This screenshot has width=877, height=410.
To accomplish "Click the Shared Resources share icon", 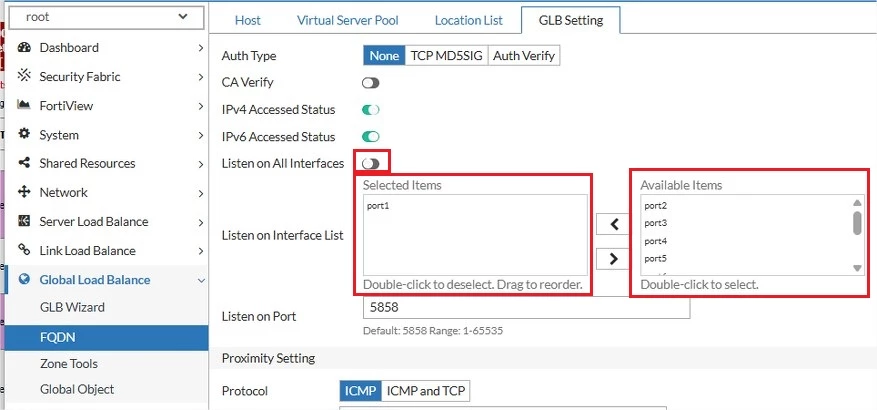I will 24,163.
